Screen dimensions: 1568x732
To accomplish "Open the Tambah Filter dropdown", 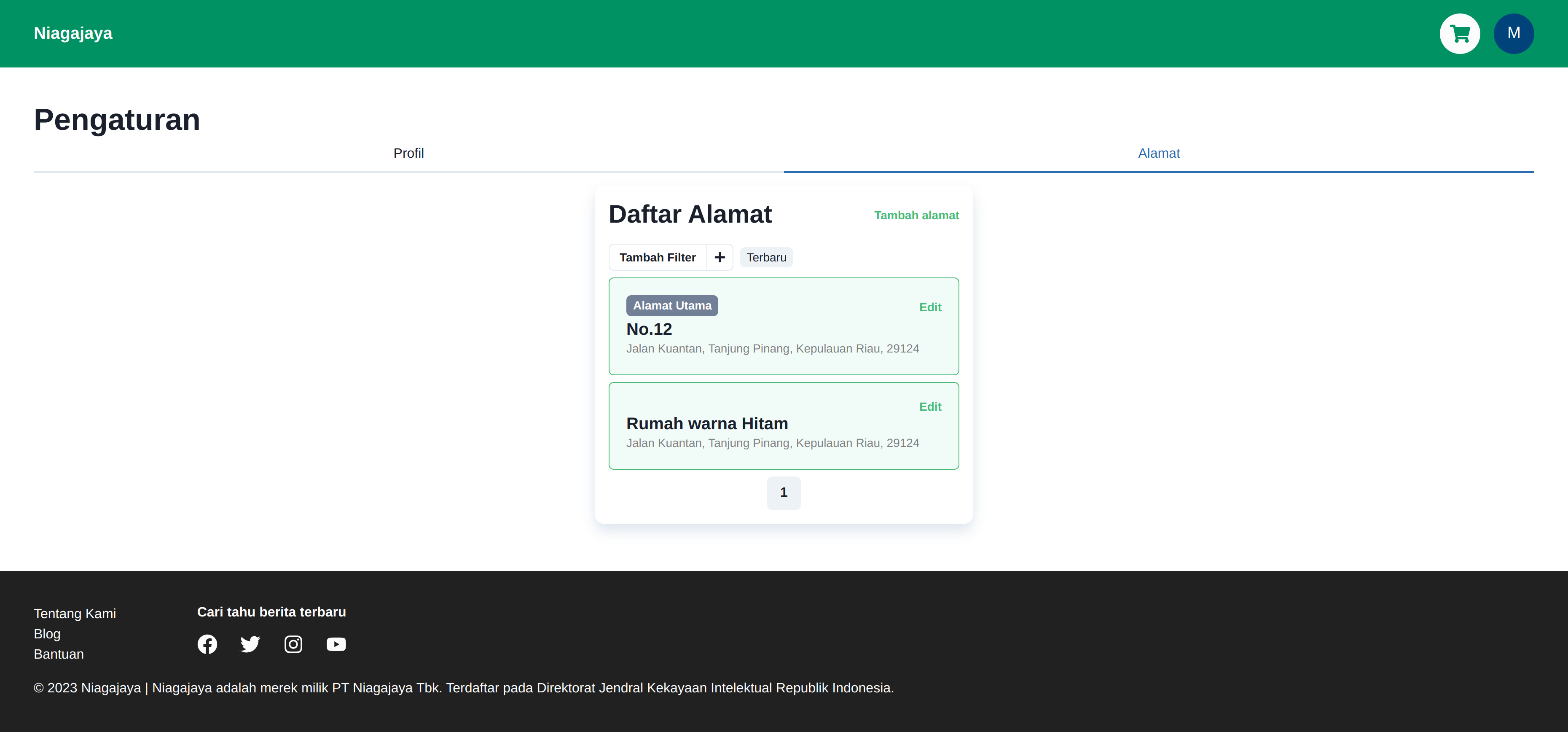I will (x=658, y=258).
